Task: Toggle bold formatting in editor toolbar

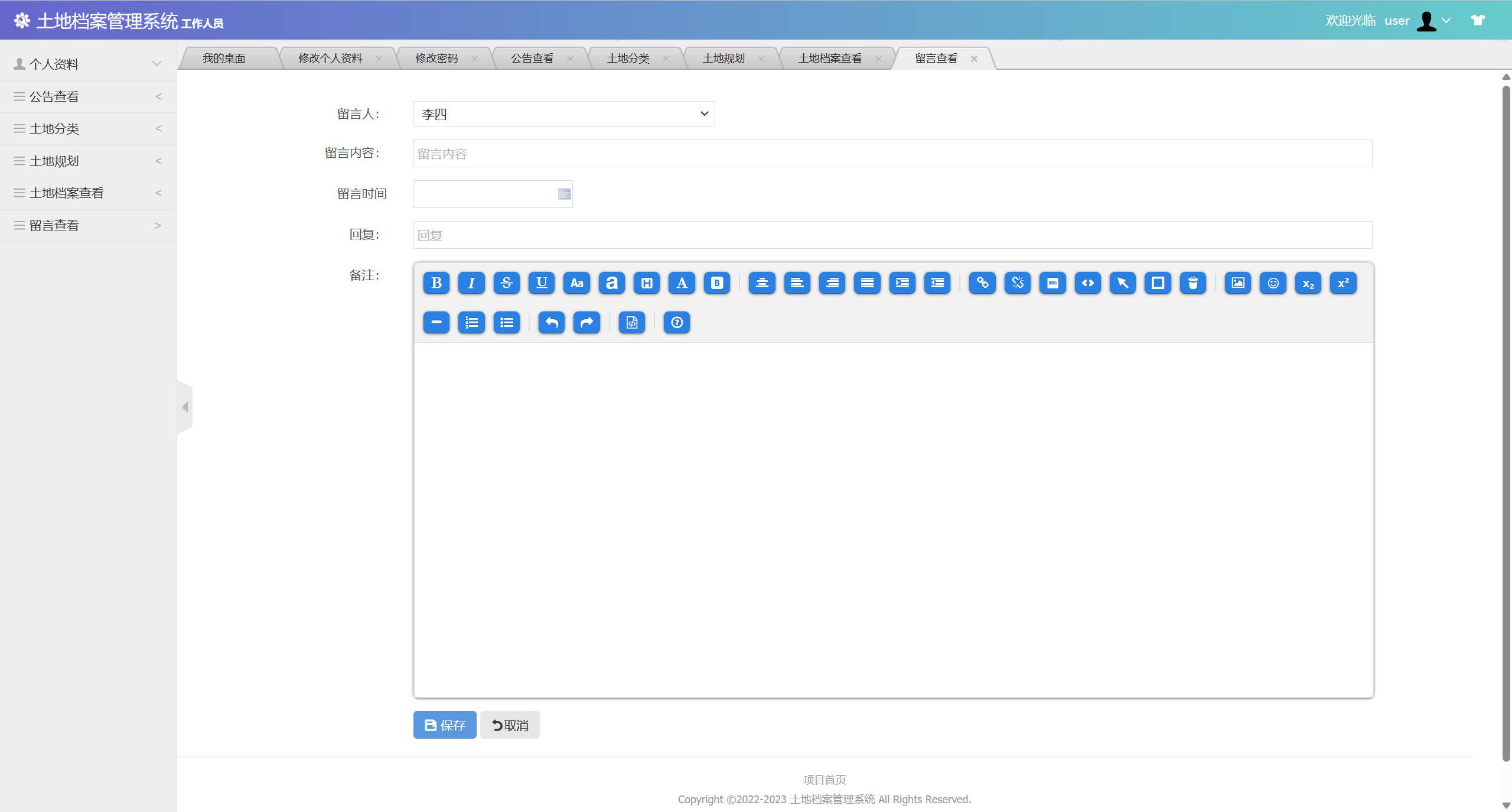Action: [436, 283]
